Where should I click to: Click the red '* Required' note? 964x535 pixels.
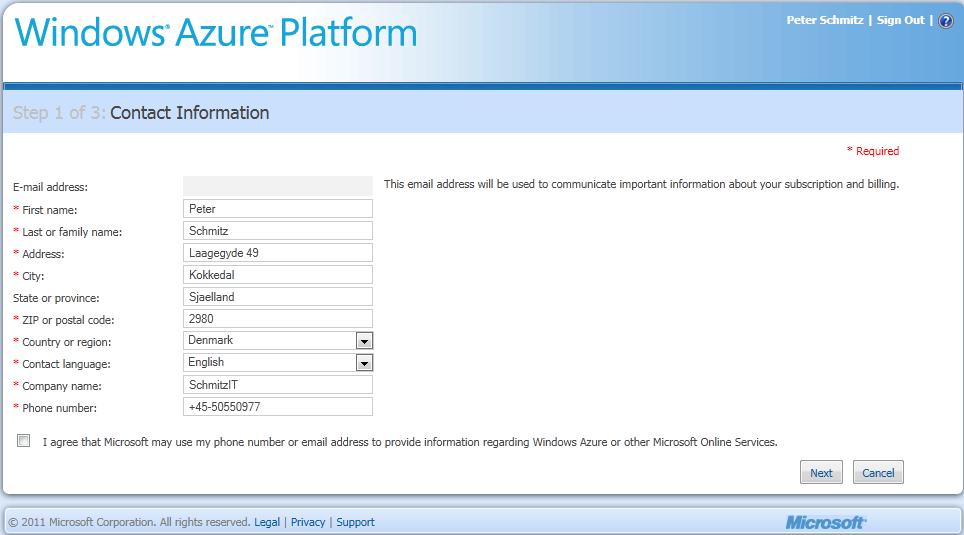pyautogui.click(x=873, y=151)
